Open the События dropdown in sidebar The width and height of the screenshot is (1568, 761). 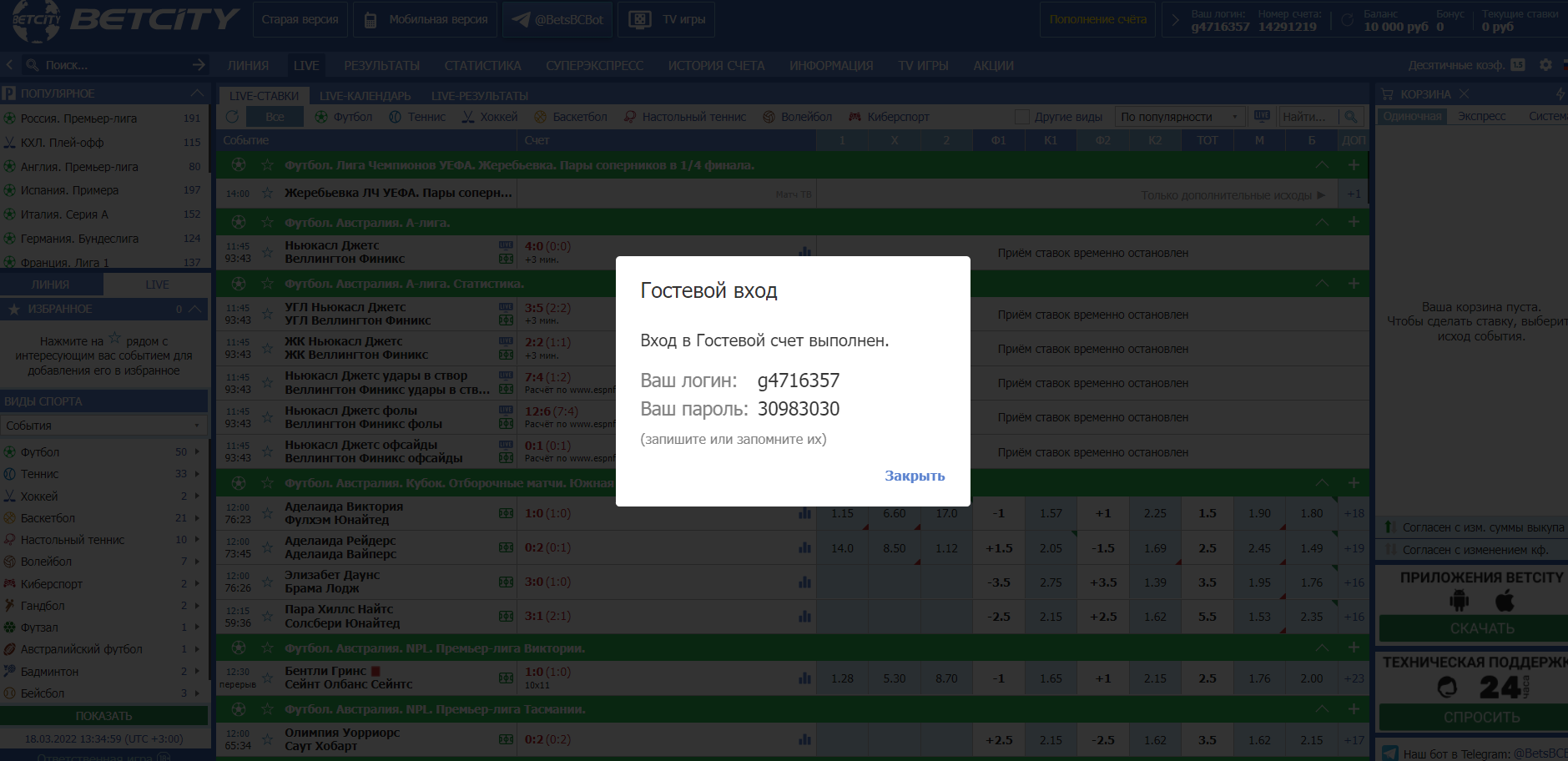103,426
